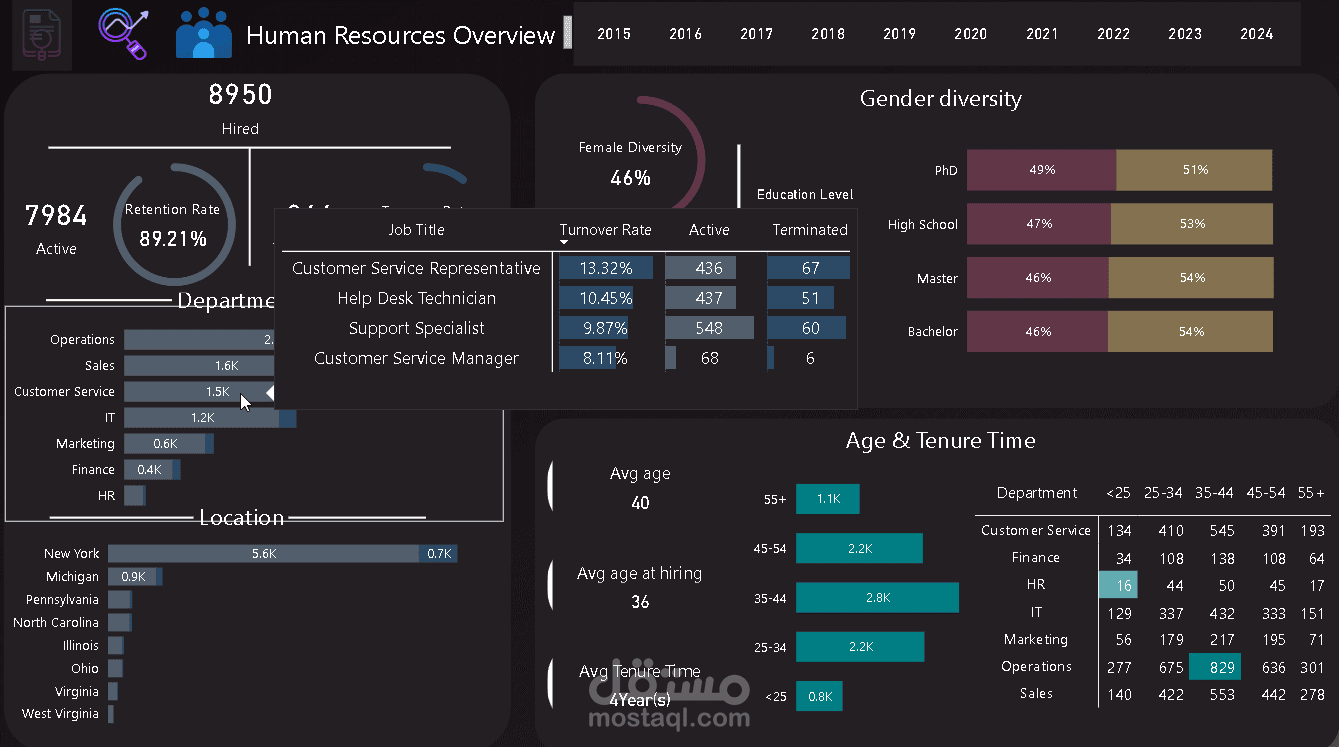The width and height of the screenshot is (1339, 747).
Task: Toggle the 2024 year filter
Action: (1256, 33)
